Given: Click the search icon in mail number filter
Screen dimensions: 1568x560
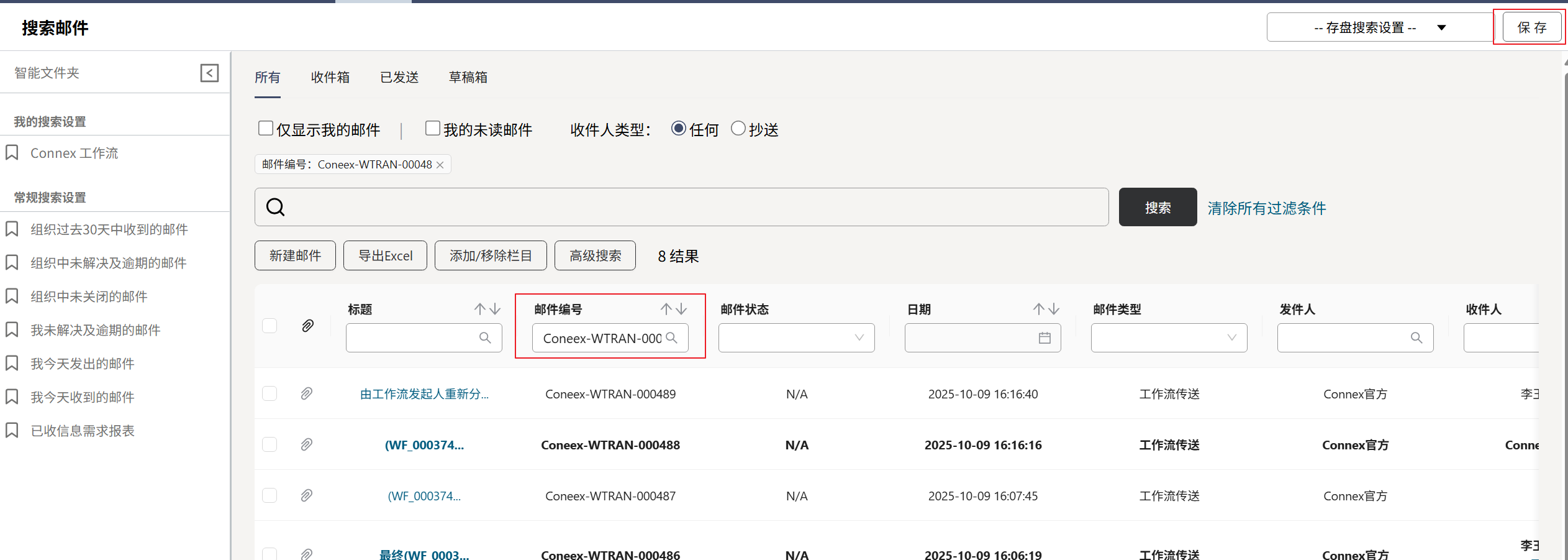Looking at the screenshot, I should coord(671,337).
